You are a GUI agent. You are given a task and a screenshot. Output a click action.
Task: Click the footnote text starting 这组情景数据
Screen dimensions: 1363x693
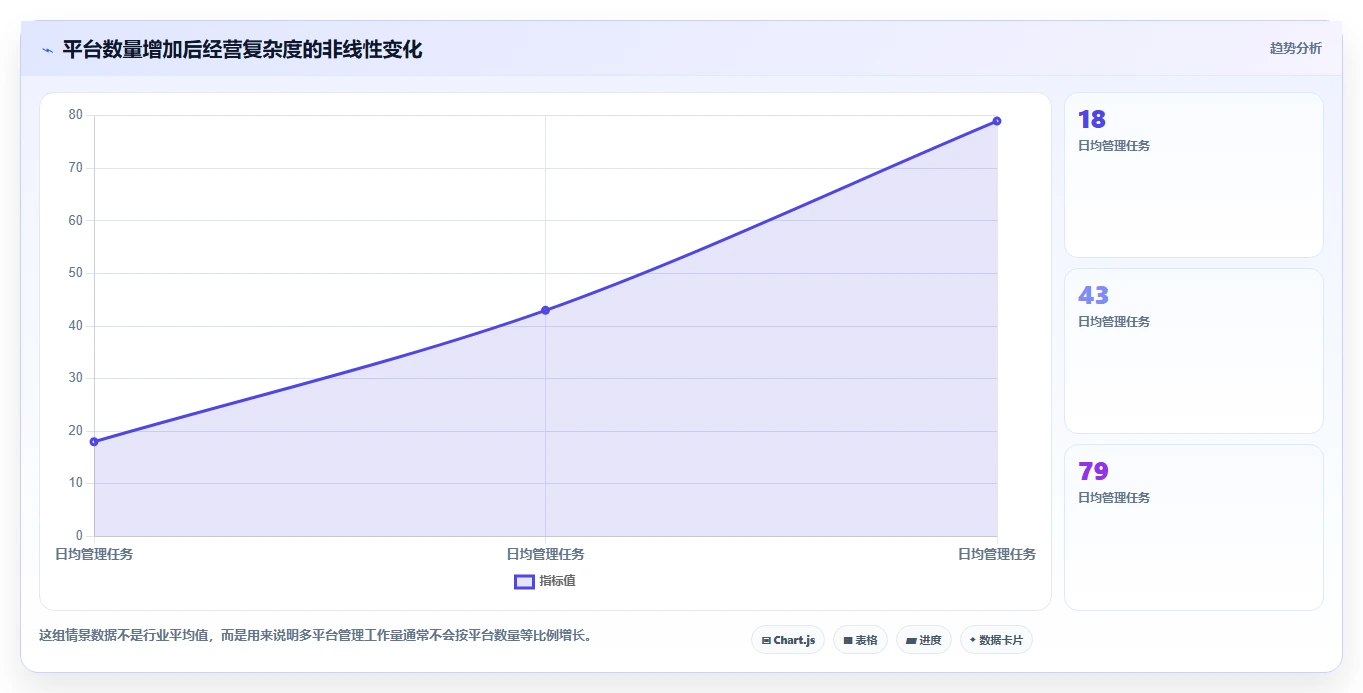click(x=315, y=635)
